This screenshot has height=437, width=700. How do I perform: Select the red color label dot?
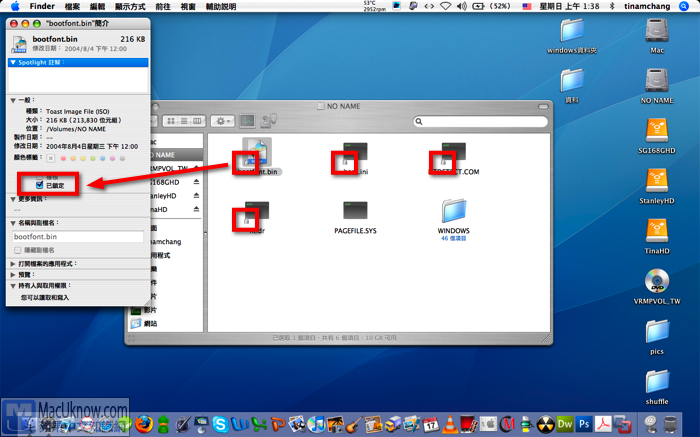click(63, 158)
